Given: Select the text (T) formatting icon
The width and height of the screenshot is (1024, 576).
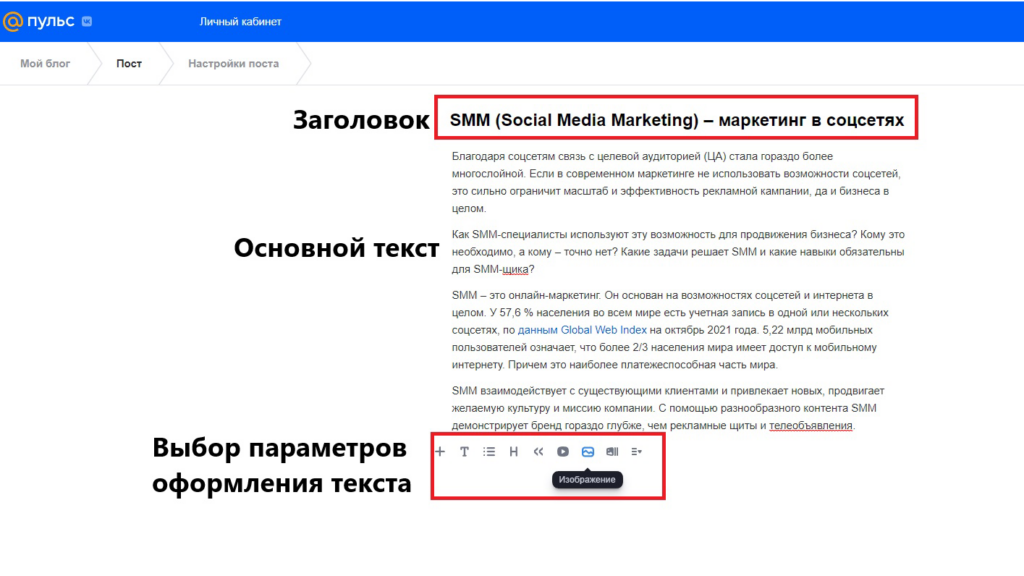Looking at the screenshot, I should (464, 452).
